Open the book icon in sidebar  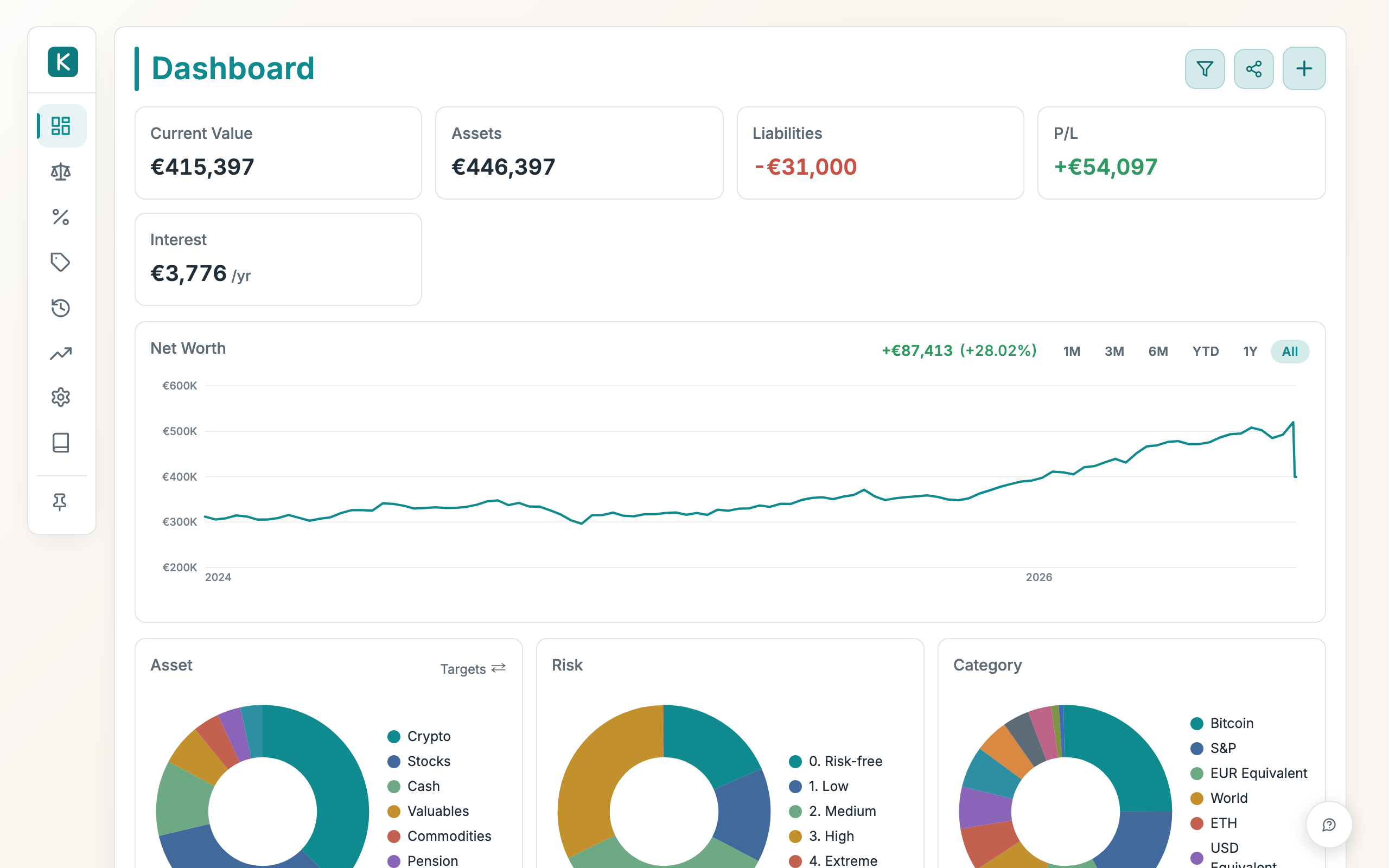(61, 443)
